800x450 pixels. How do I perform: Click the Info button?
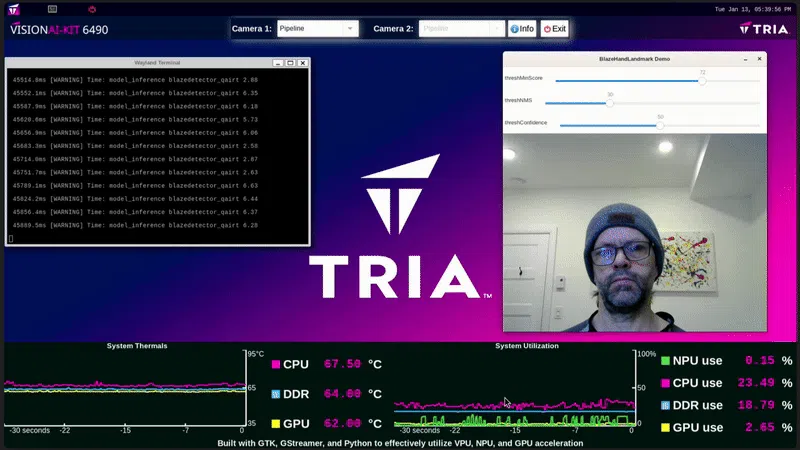(522, 29)
